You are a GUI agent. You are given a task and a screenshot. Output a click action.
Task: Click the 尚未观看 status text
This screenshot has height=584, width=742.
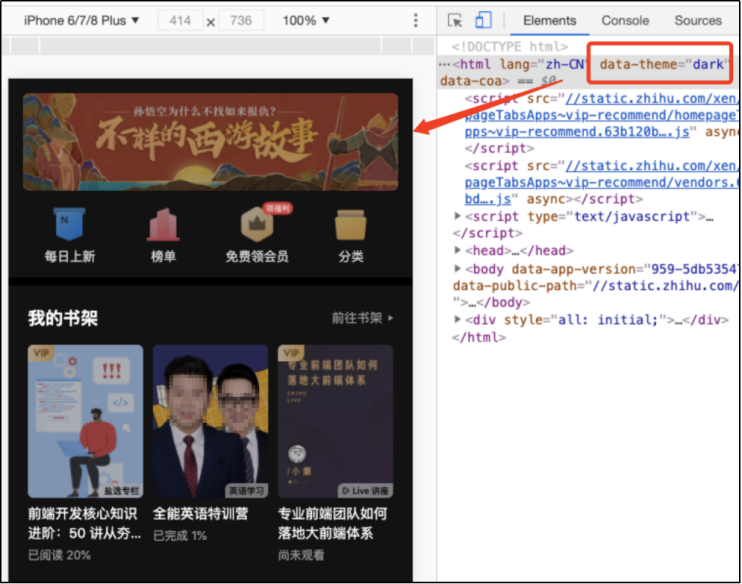click(x=301, y=555)
